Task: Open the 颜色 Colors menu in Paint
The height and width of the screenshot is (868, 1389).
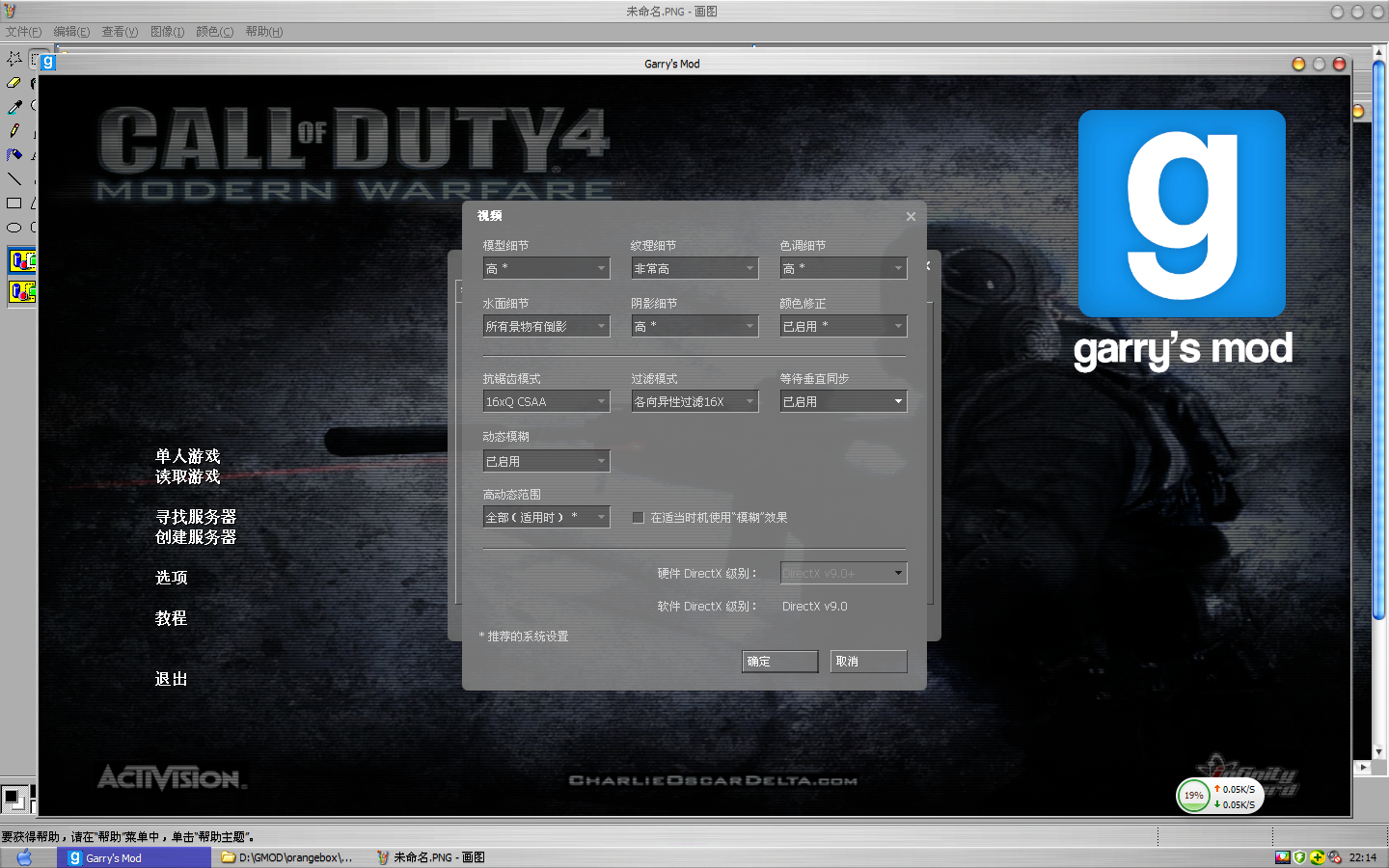Action: [214, 32]
